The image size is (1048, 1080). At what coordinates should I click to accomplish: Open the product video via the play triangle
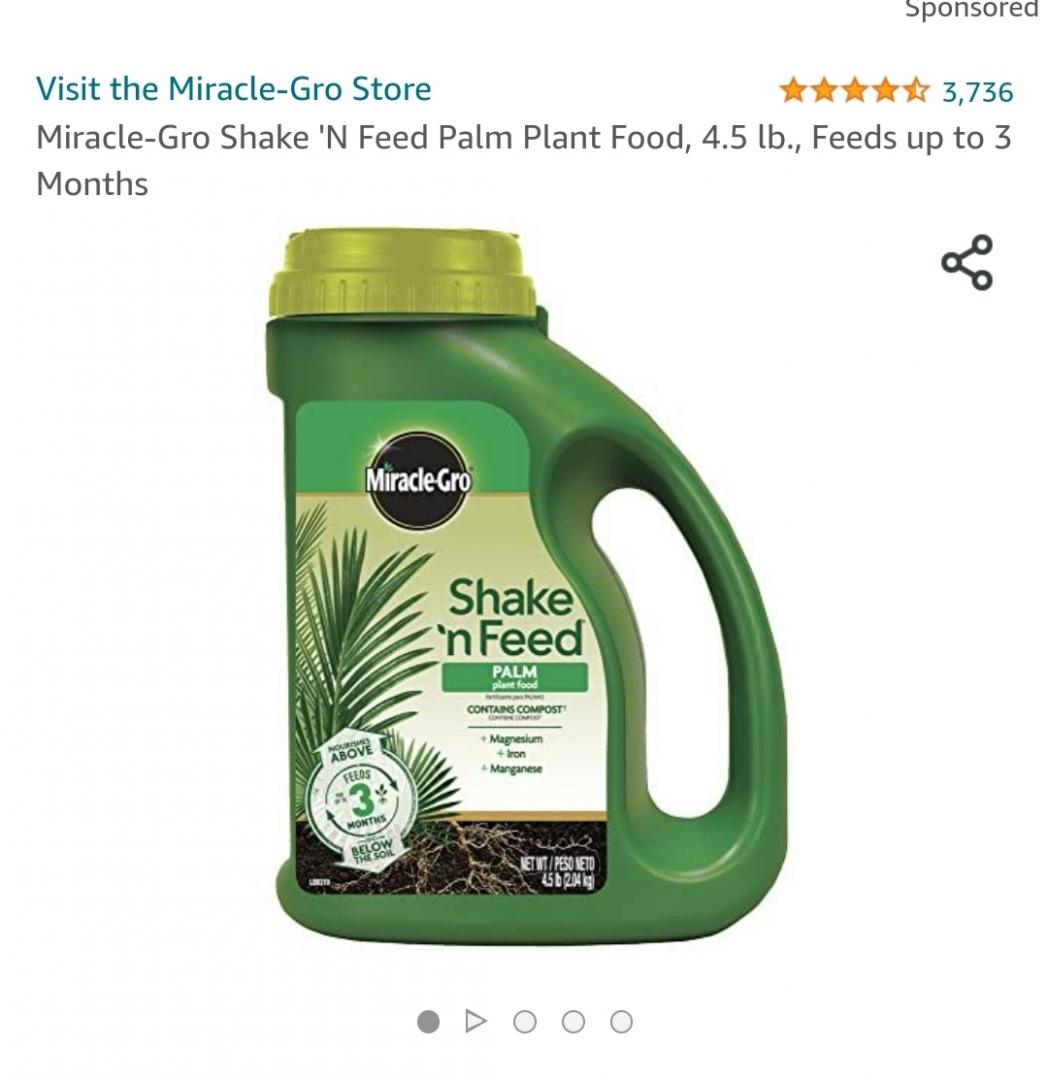pos(476,1021)
